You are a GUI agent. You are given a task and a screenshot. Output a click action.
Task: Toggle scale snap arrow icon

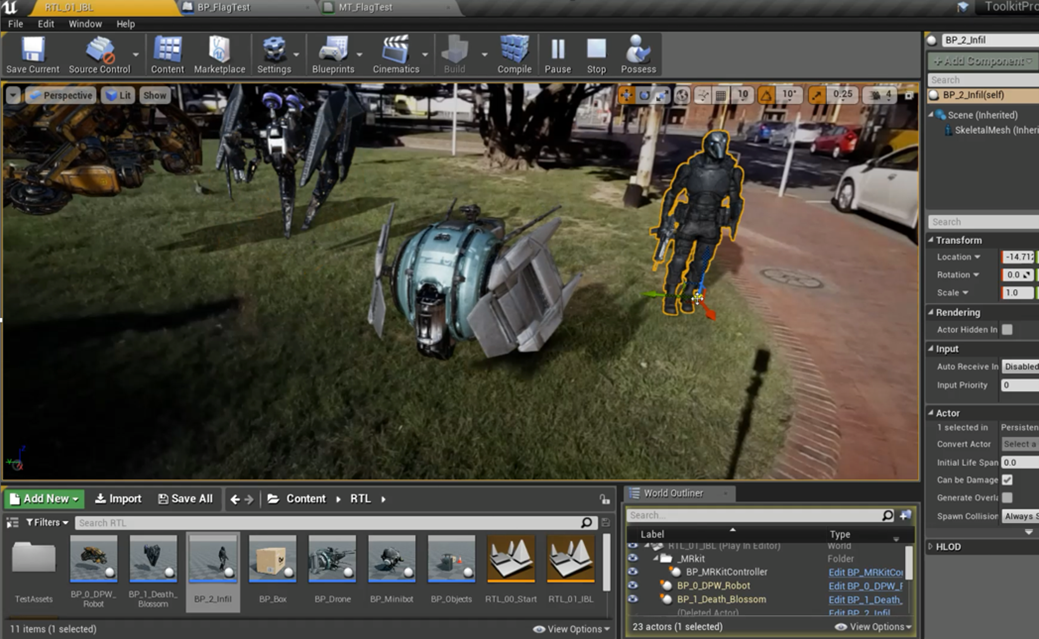[816, 95]
